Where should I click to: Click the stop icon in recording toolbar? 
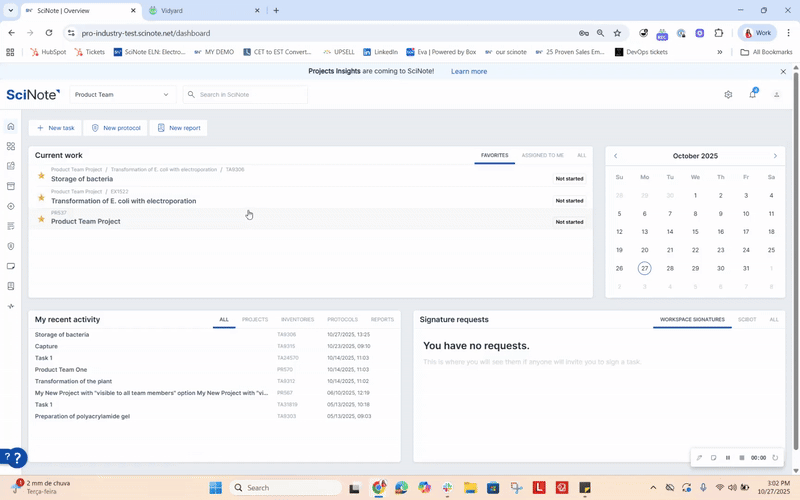pyautogui.click(x=741, y=458)
